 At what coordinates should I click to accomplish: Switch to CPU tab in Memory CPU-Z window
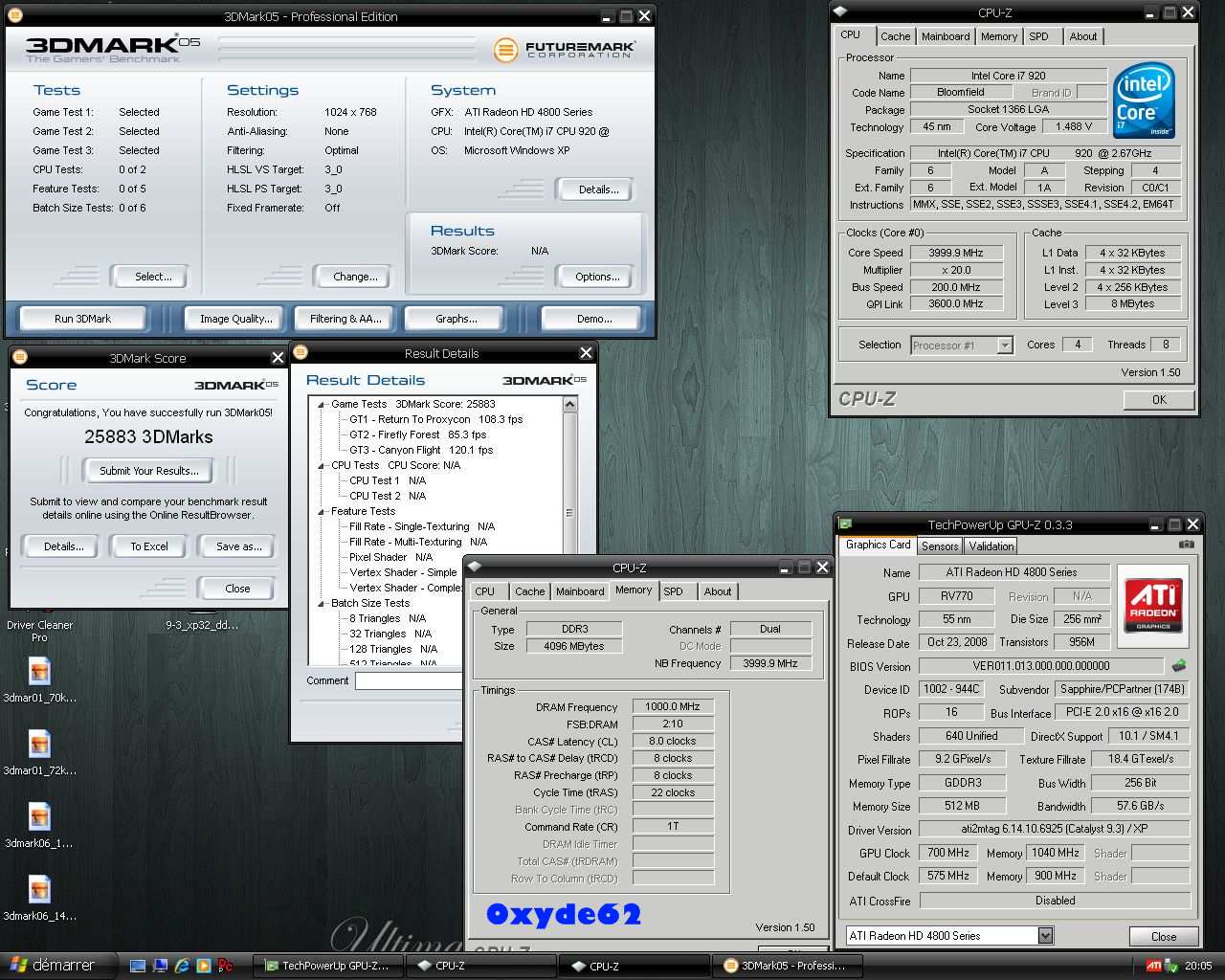pos(485,591)
